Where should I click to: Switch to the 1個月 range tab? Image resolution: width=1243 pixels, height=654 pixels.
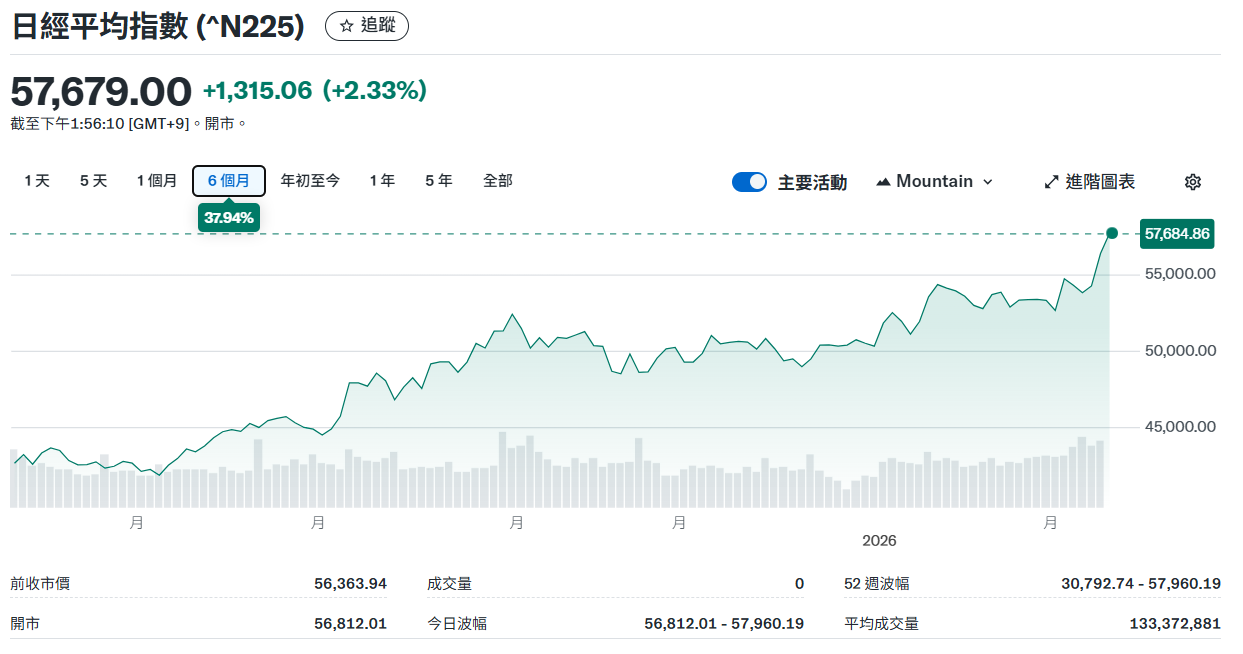tap(157, 181)
